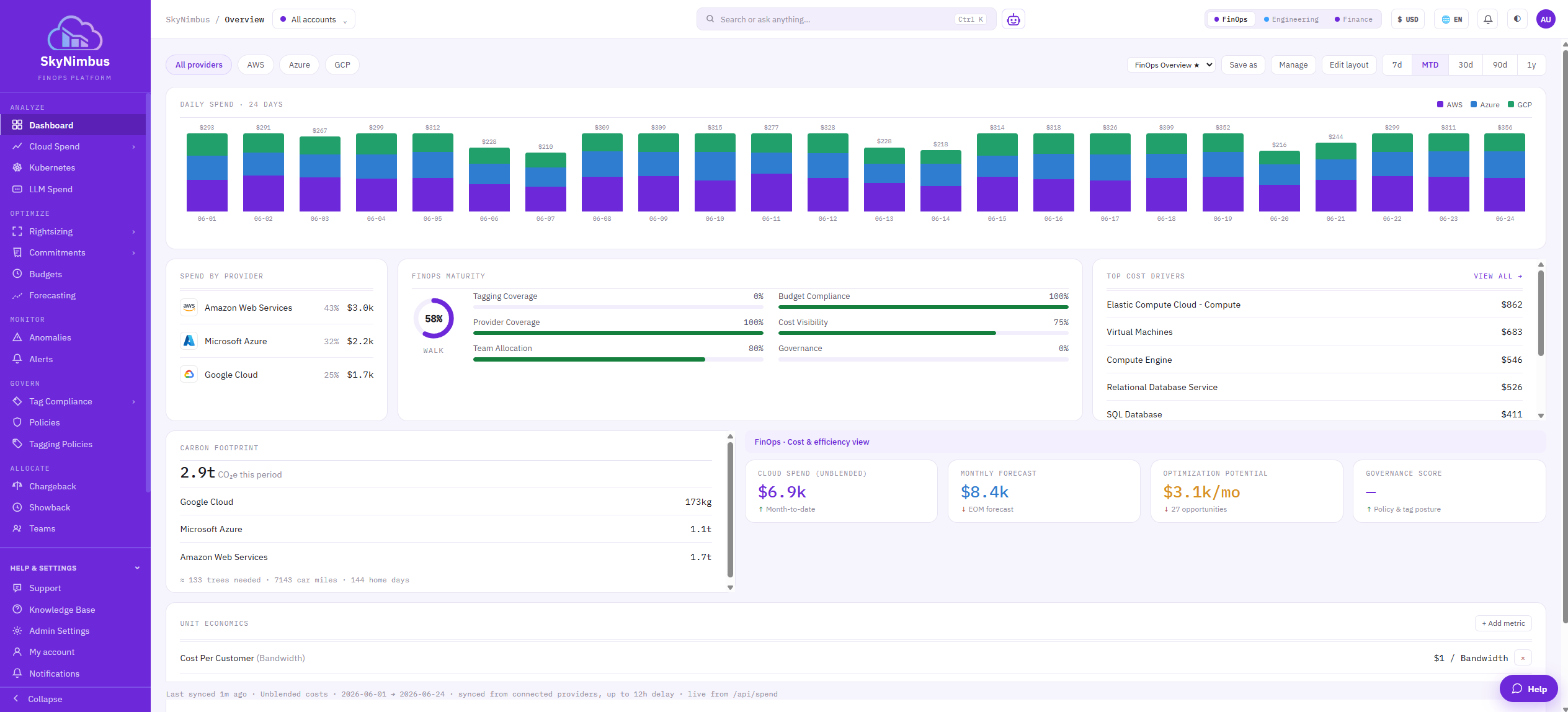Image resolution: width=1568 pixels, height=712 pixels.
Task: Open the Help chat button
Action: click(1528, 688)
